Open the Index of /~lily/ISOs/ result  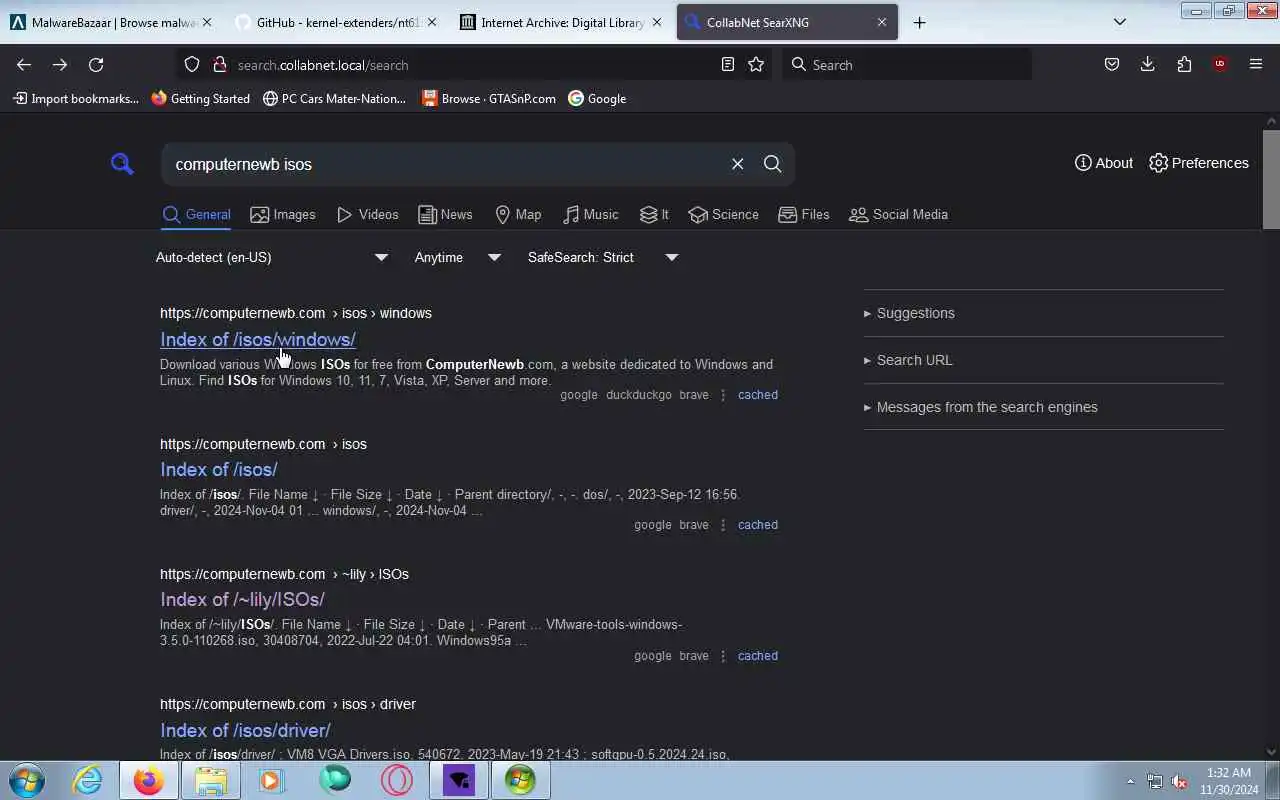pos(242,599)
